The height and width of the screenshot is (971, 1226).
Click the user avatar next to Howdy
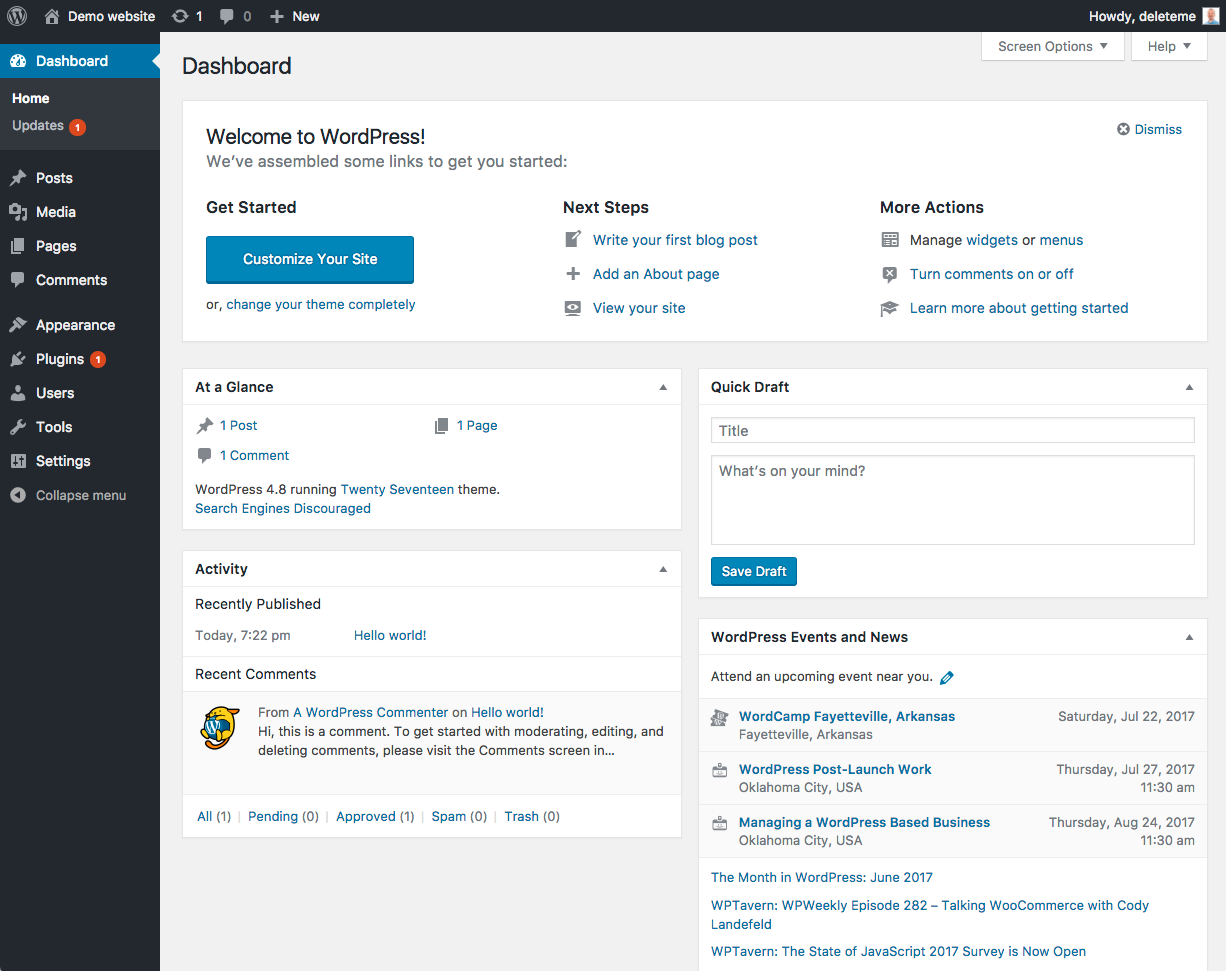(1210, 16)
